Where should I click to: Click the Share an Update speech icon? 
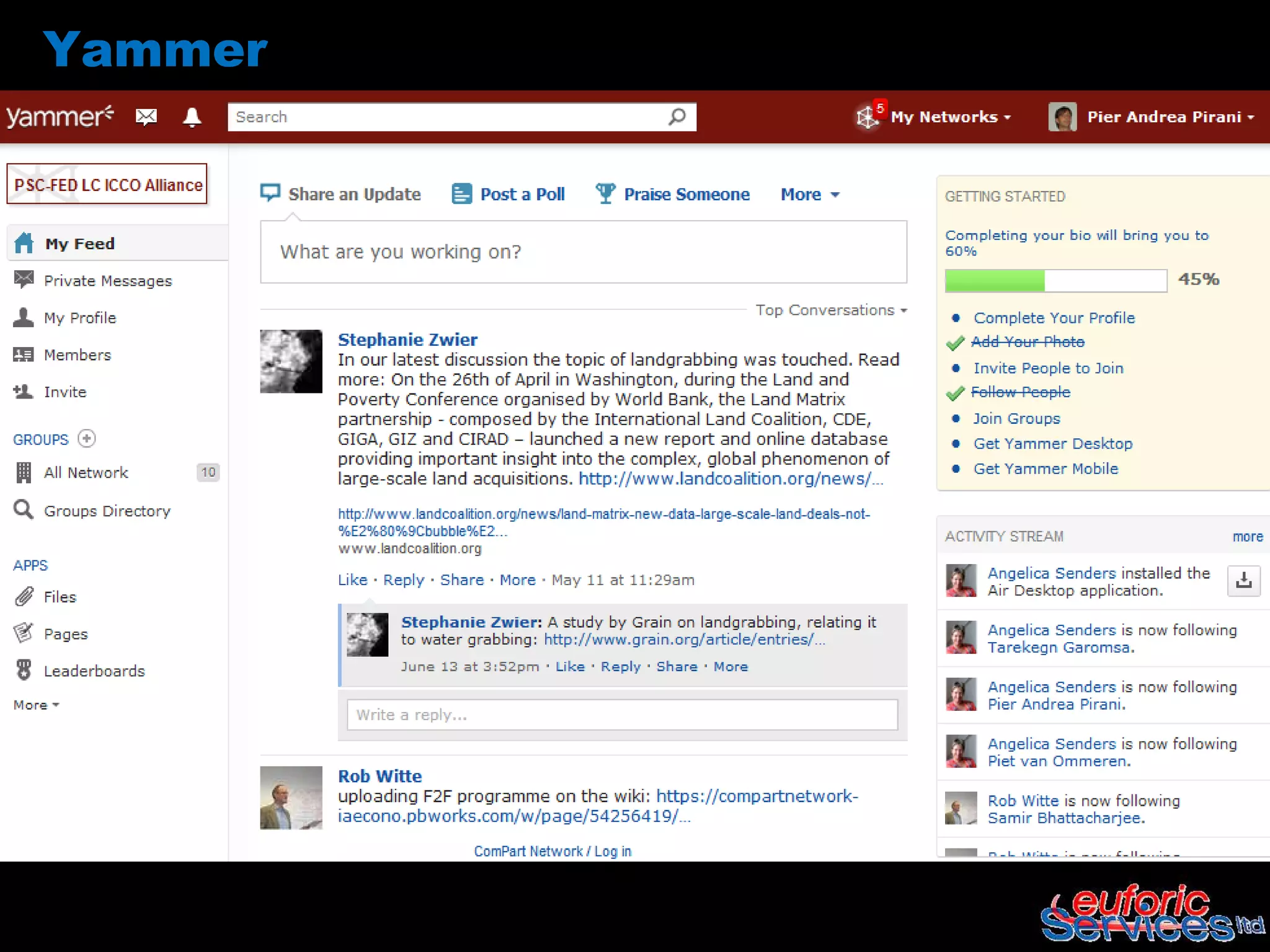pos(270,193)
